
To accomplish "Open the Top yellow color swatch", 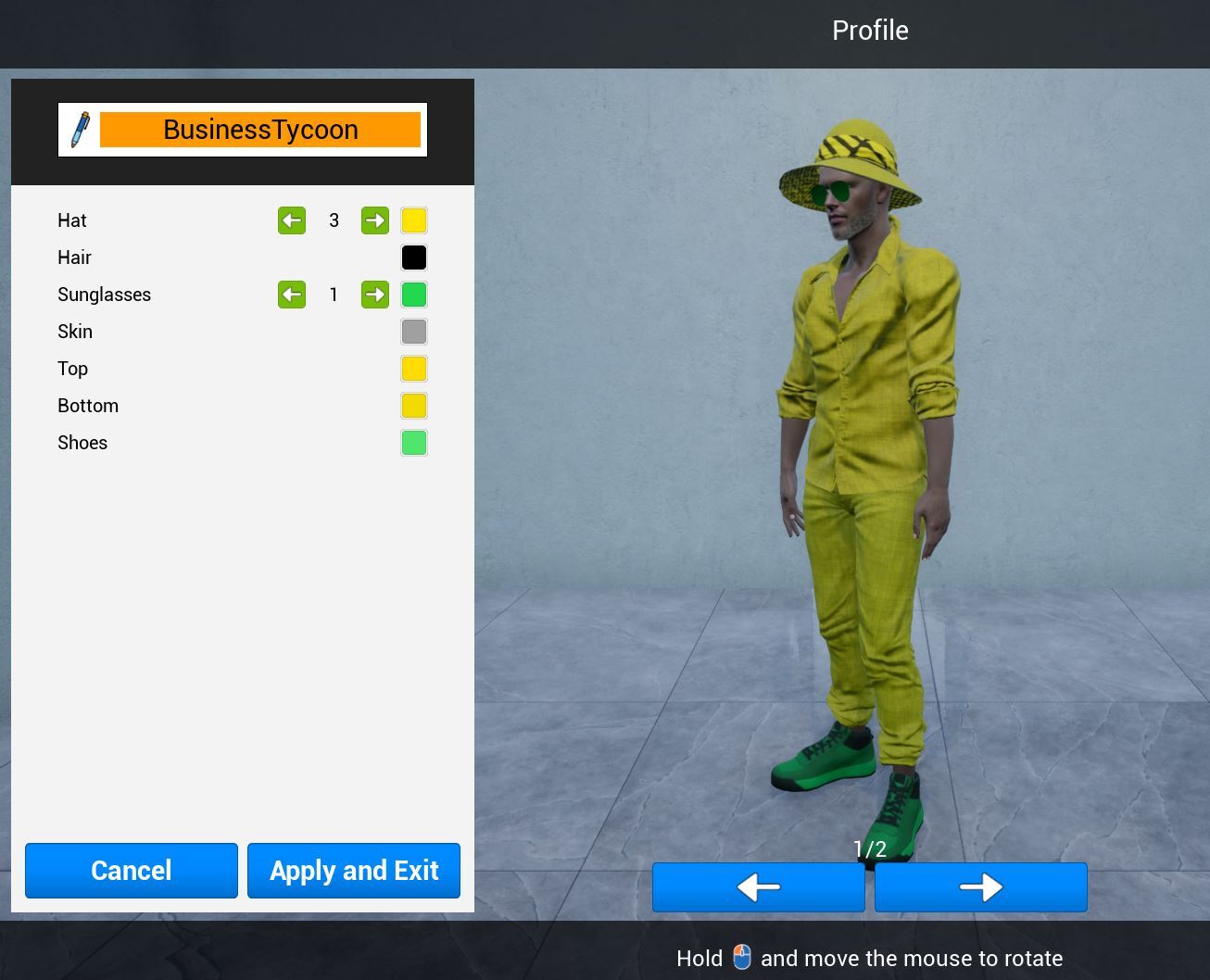I will coord(414,369).
